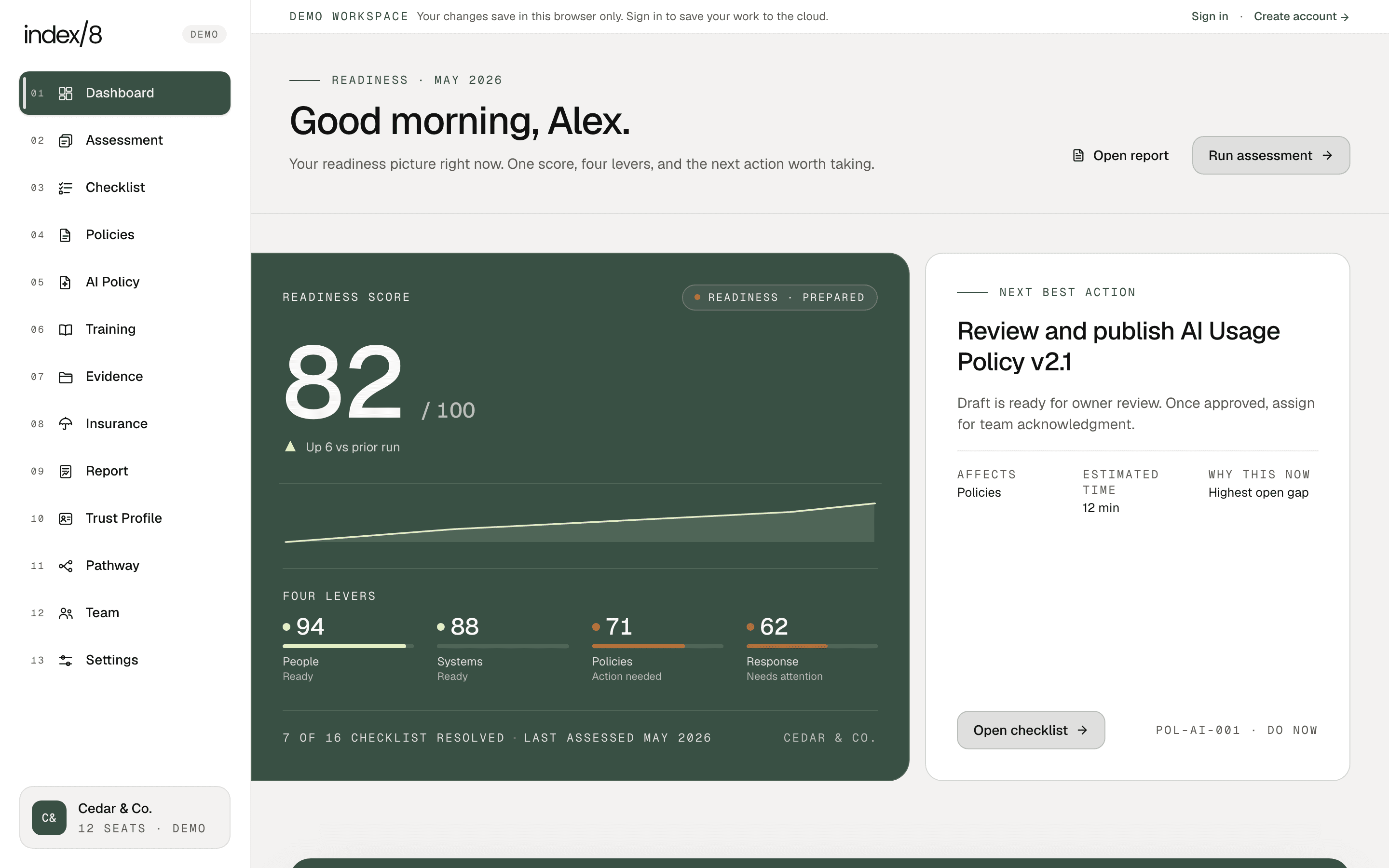Screen dimensions: 1389x868
Task: Go to Insurance page
Action: (x=124, y=424)
